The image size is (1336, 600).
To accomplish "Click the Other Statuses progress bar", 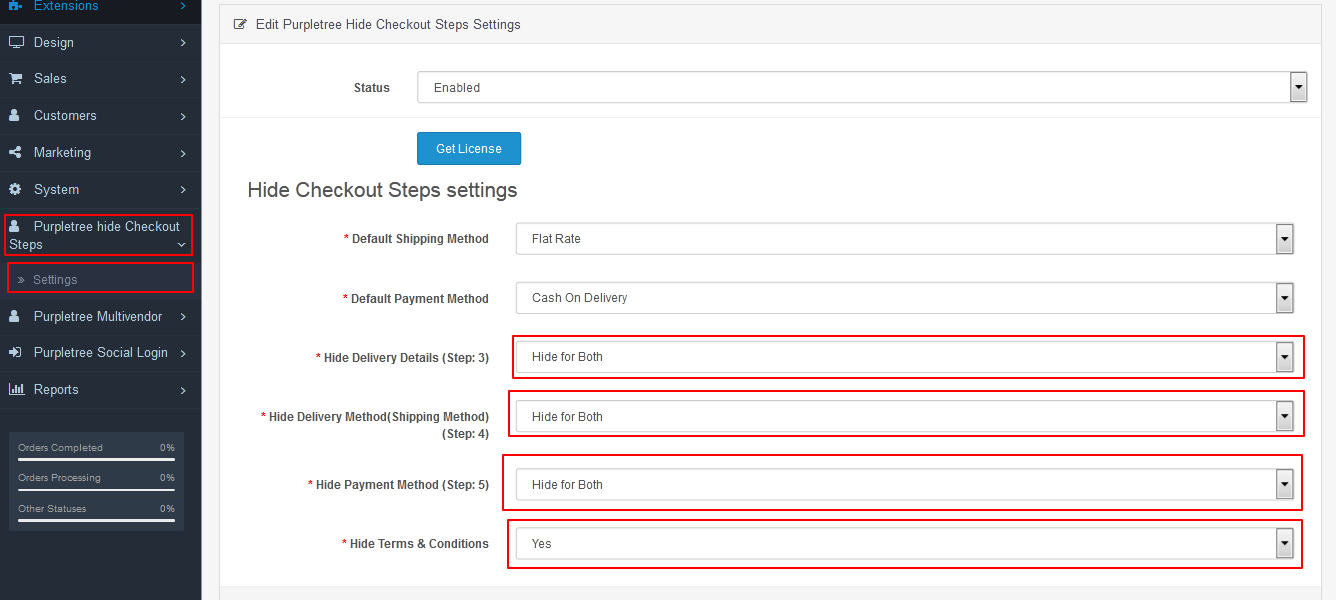I will coord(96,520).
